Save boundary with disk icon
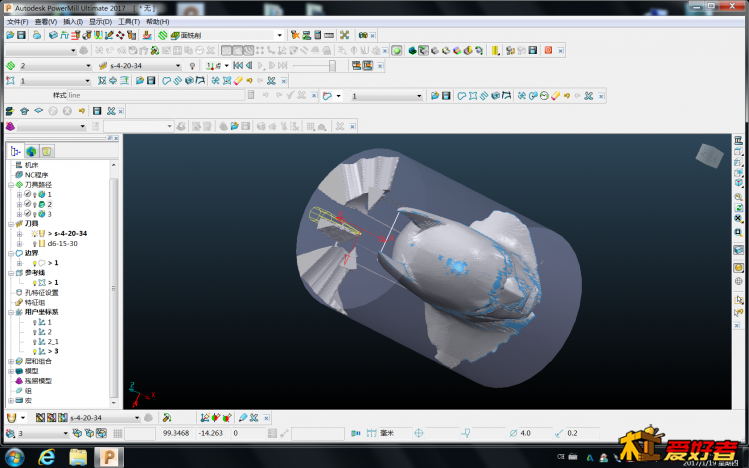749x468 pixels. pos(446,96)
